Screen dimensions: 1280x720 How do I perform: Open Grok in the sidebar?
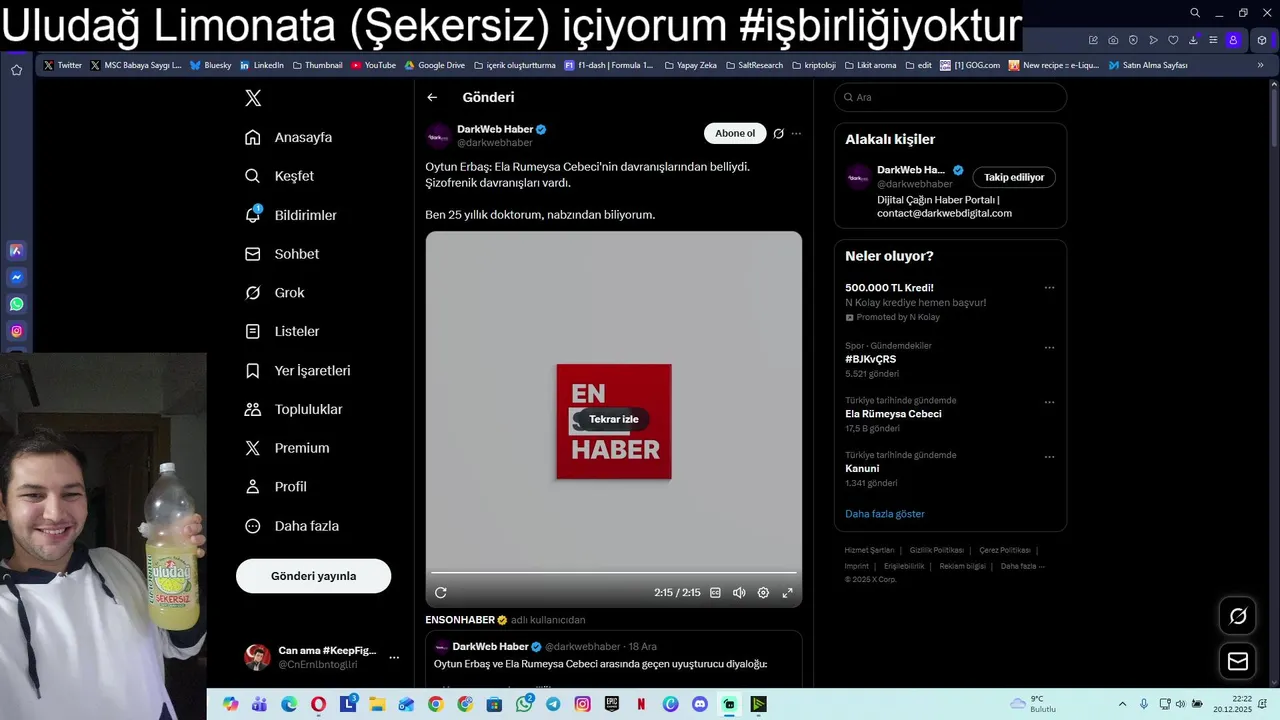(275, 293)
